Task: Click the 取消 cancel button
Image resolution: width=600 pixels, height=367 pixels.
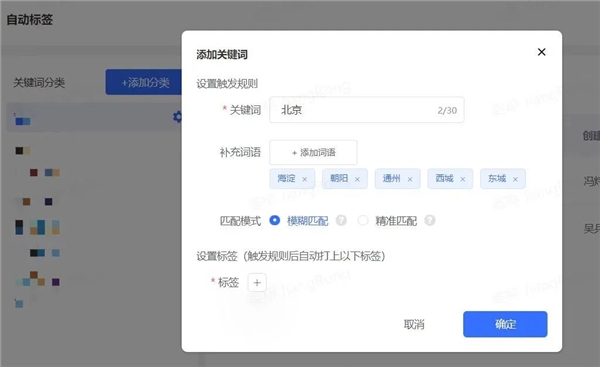Action: [x=414, y=325]
